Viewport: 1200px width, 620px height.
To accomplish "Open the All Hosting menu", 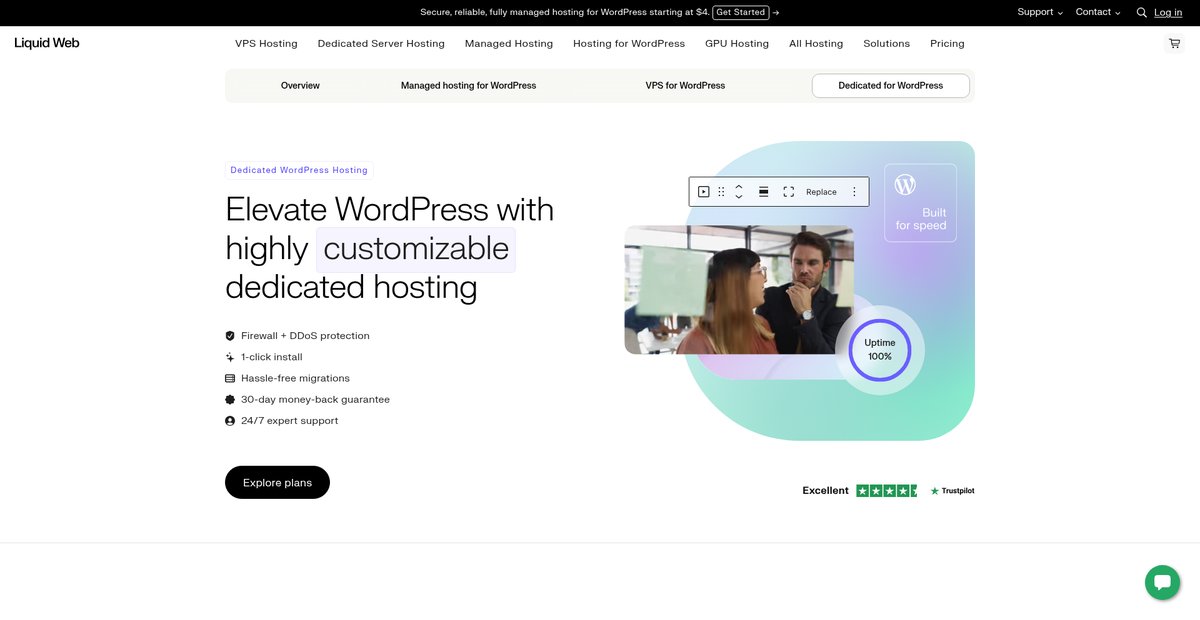I will (816, 44).
